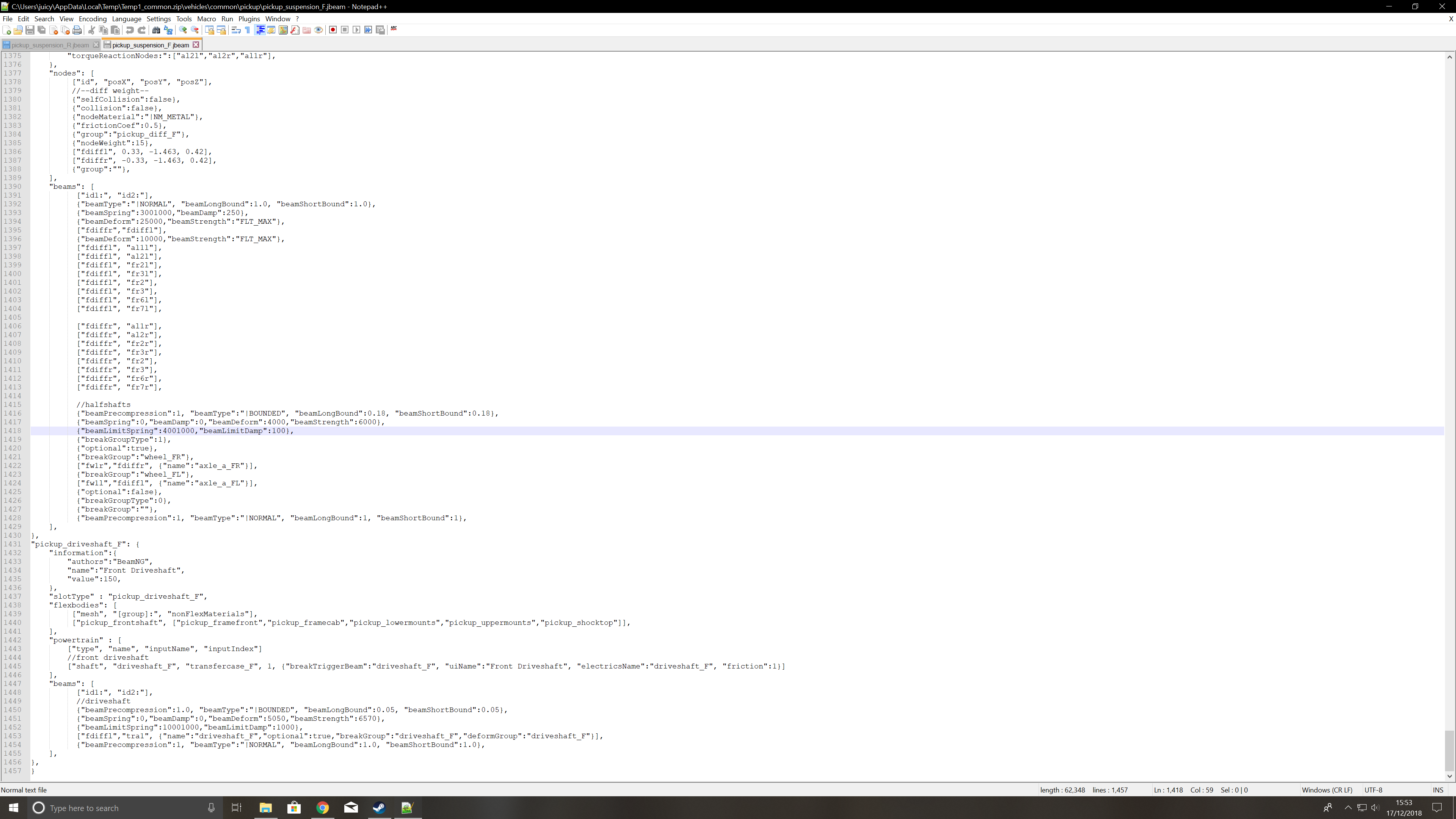The width and height of the screenshot is (1456, 819).
Task: Switch to pickup_suspension_R.jbeam tab
Action: 50,45
